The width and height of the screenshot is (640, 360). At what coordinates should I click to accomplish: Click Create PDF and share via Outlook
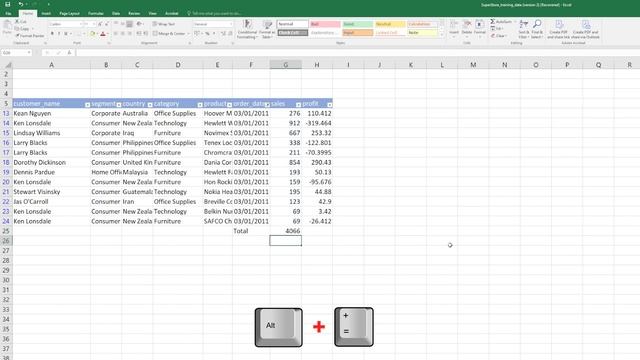[x=585, y=29]
